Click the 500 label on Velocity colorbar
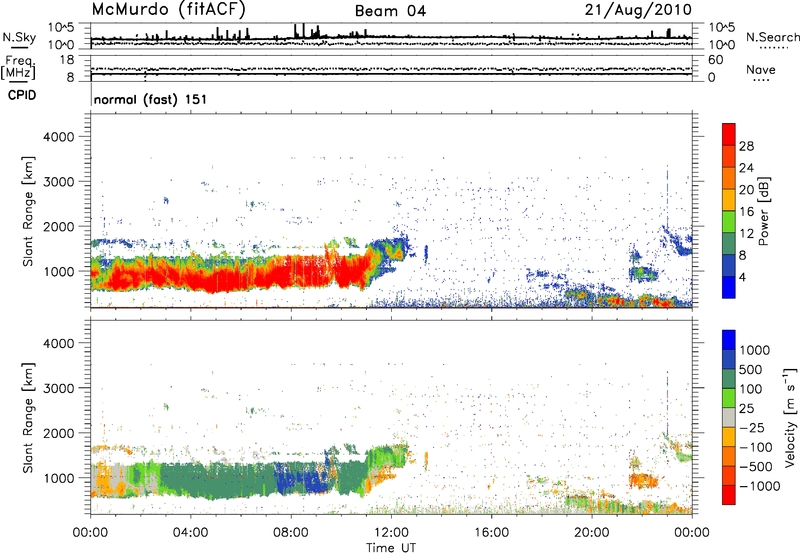 coord(751,369)
